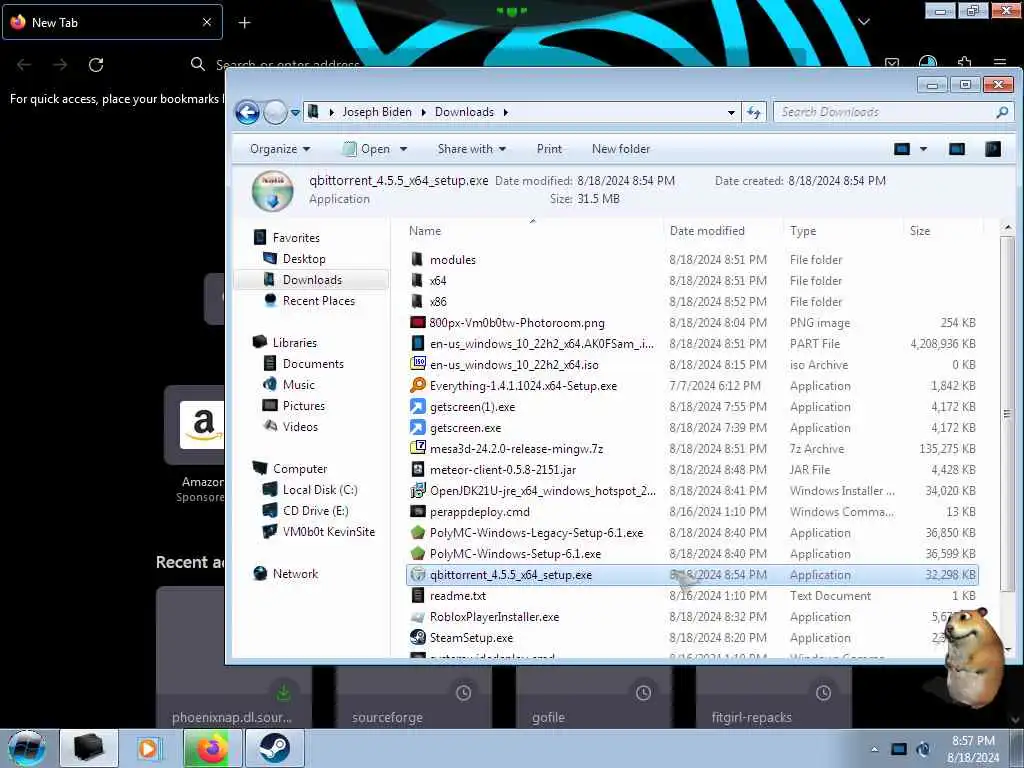The image size is (1024, 768).
Task: Open the Documents library
Action: 313,364
